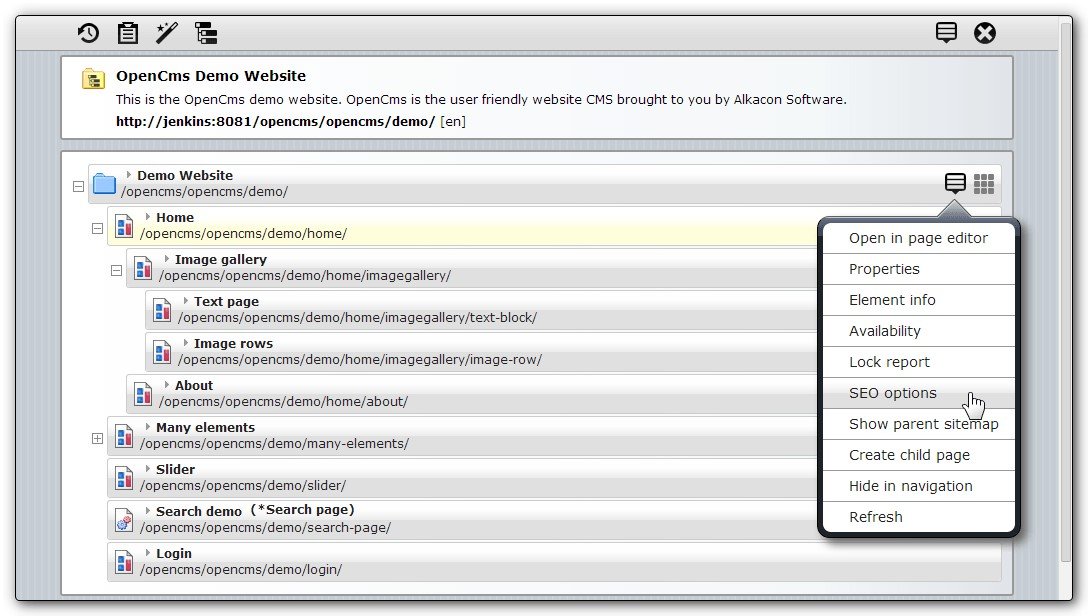Select the Home title text

175,217
